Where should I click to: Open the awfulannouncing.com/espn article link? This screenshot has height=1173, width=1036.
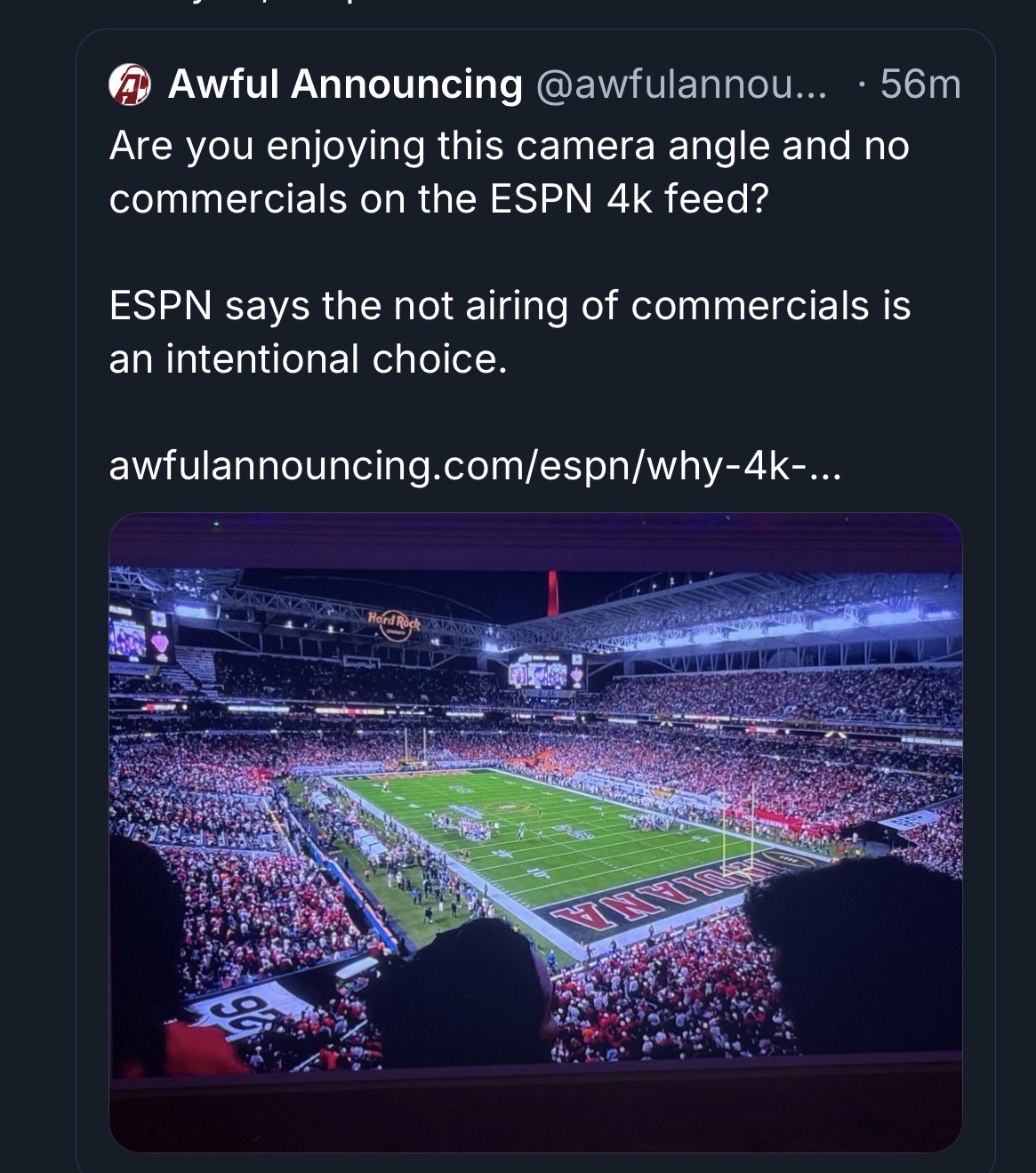[472, 466]
